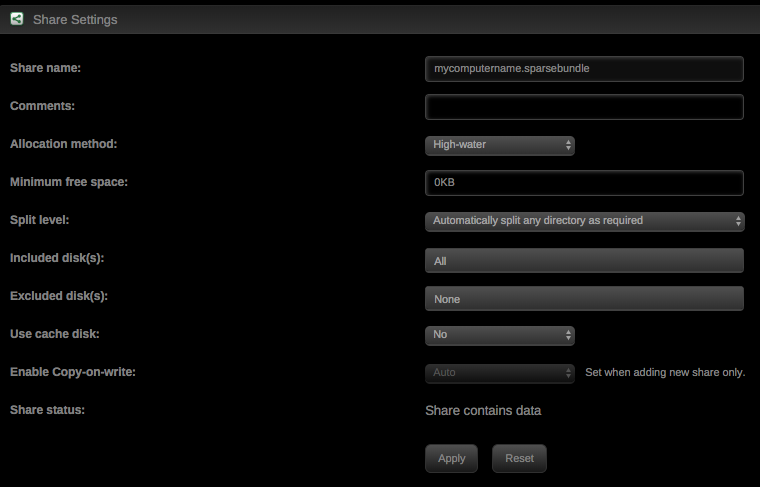Click the Enable Copy-on-write: label
760x487 pixels.
click(x=73, y=372)
